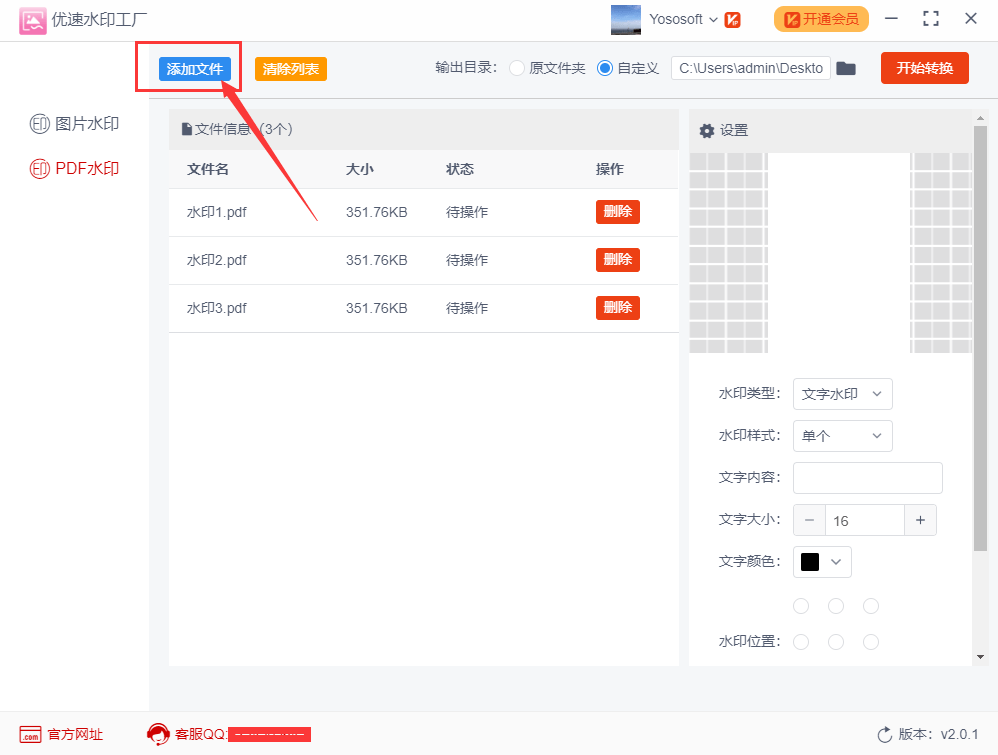Click the 文字内容 text input field
Image resolution: width=998 pixels, height=755 pixels.
[867, 478]
